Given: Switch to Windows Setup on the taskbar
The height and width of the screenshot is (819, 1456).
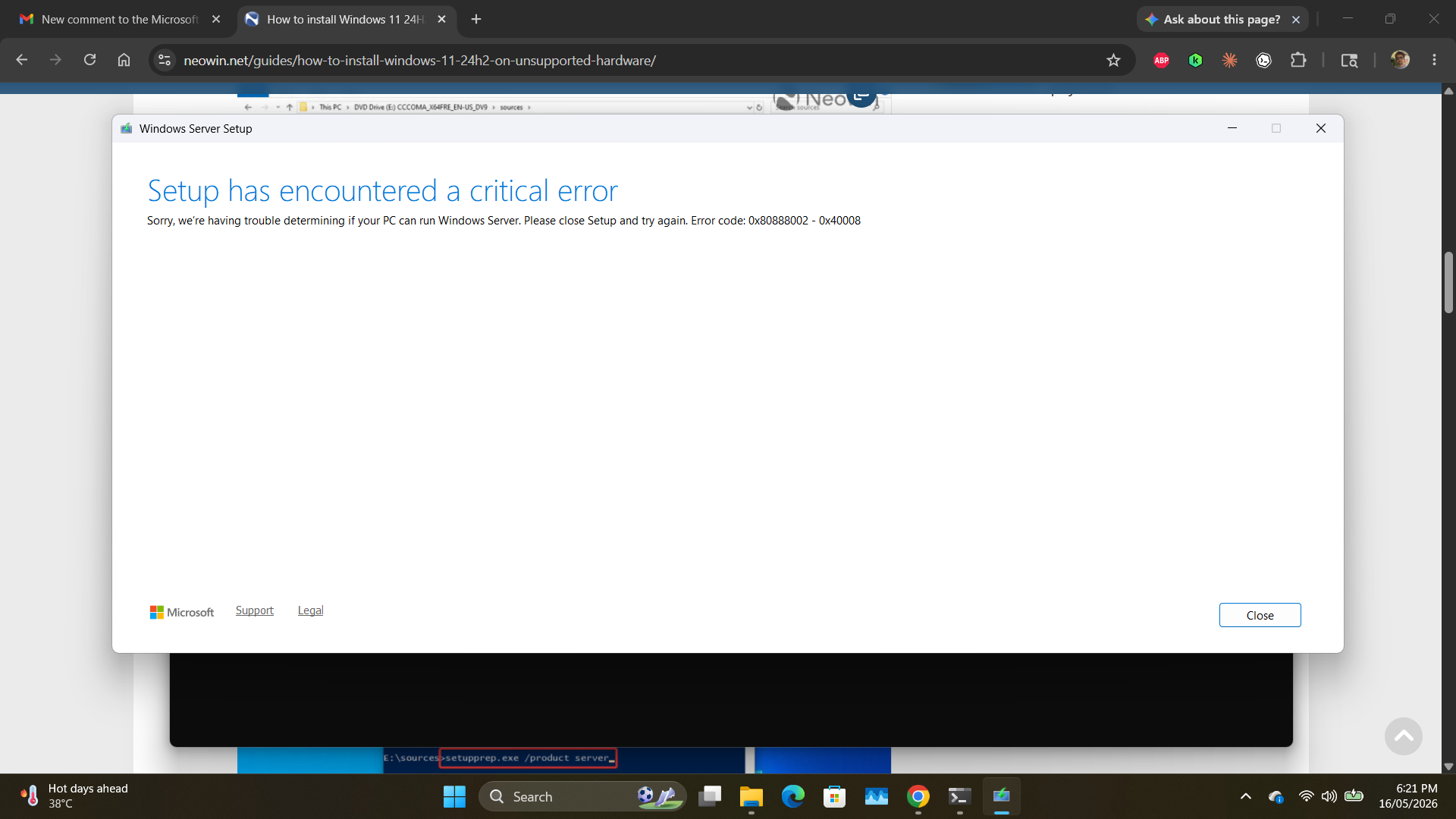Looking at the screenshot, I should tap(1002, 796).
